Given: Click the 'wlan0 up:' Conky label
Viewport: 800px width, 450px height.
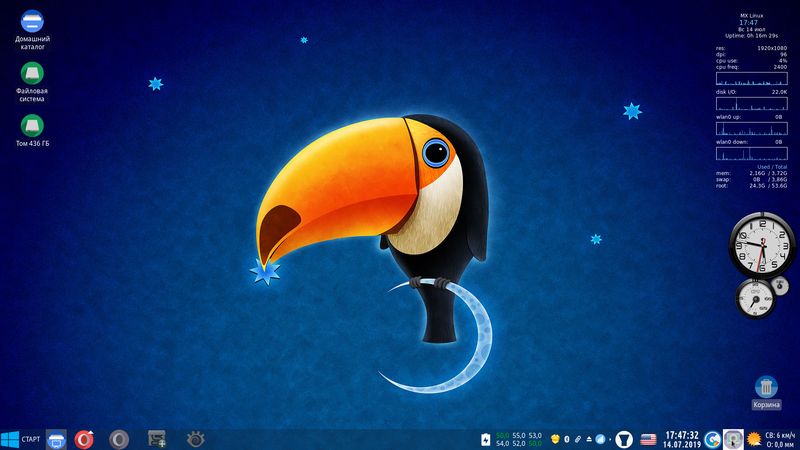Looking at the screenshot, I should click(x=728, y=117).
